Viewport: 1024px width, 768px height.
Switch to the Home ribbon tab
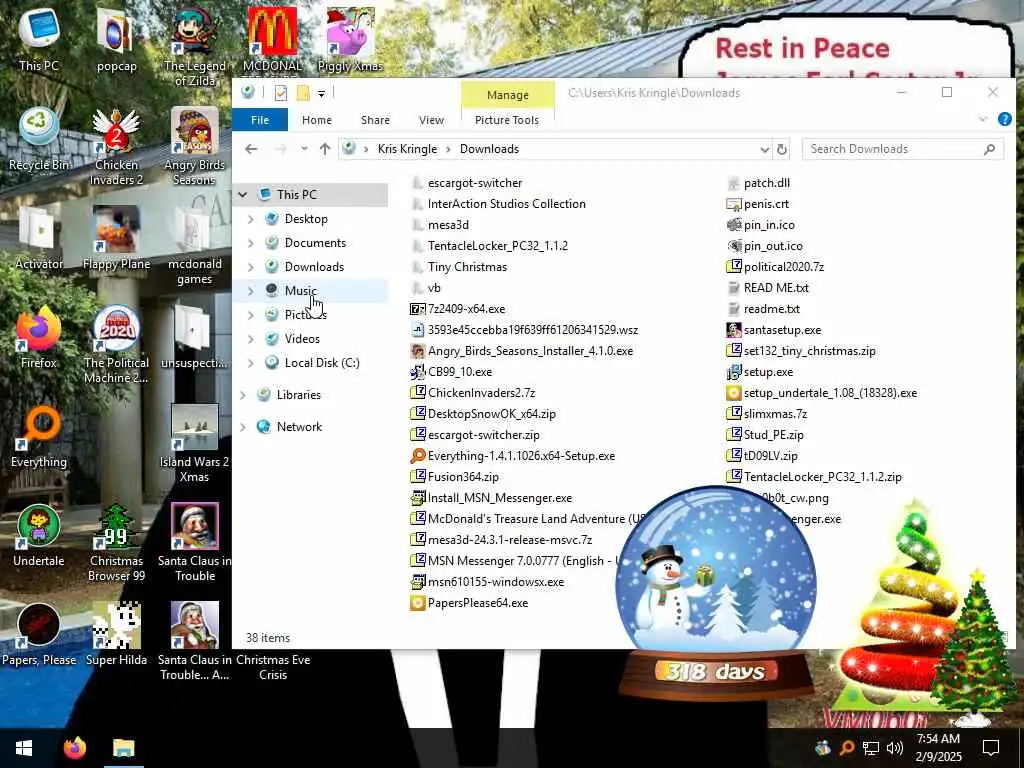point(317,120)
